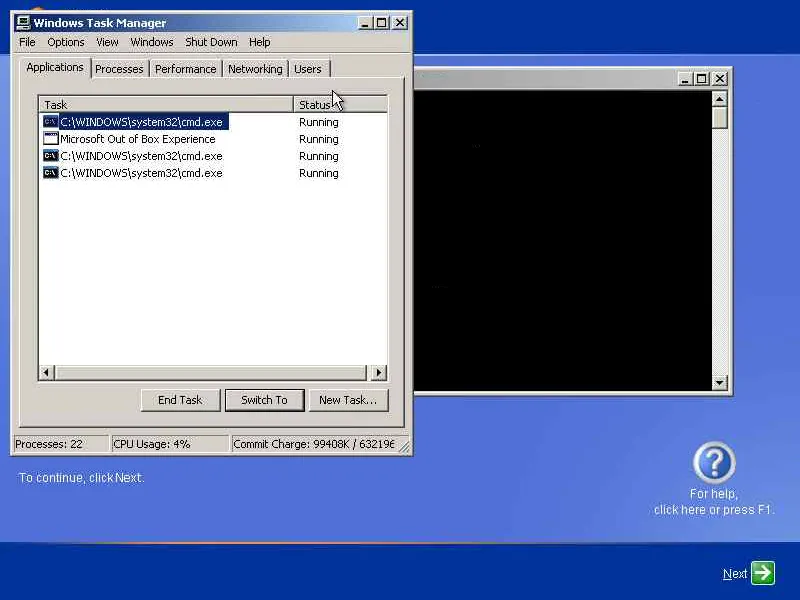Open the Options menu

tap(66, 42)
